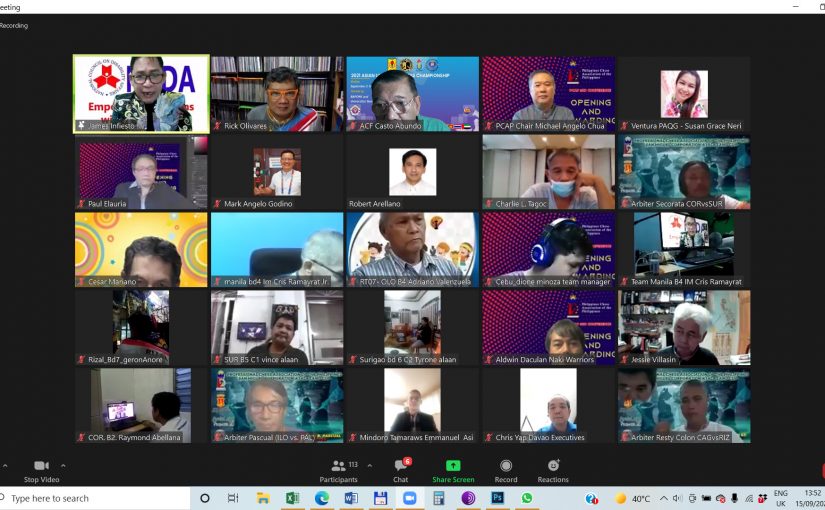825x510 pixels.
Task: Open Windows Task View
Action: pos(233,498)
